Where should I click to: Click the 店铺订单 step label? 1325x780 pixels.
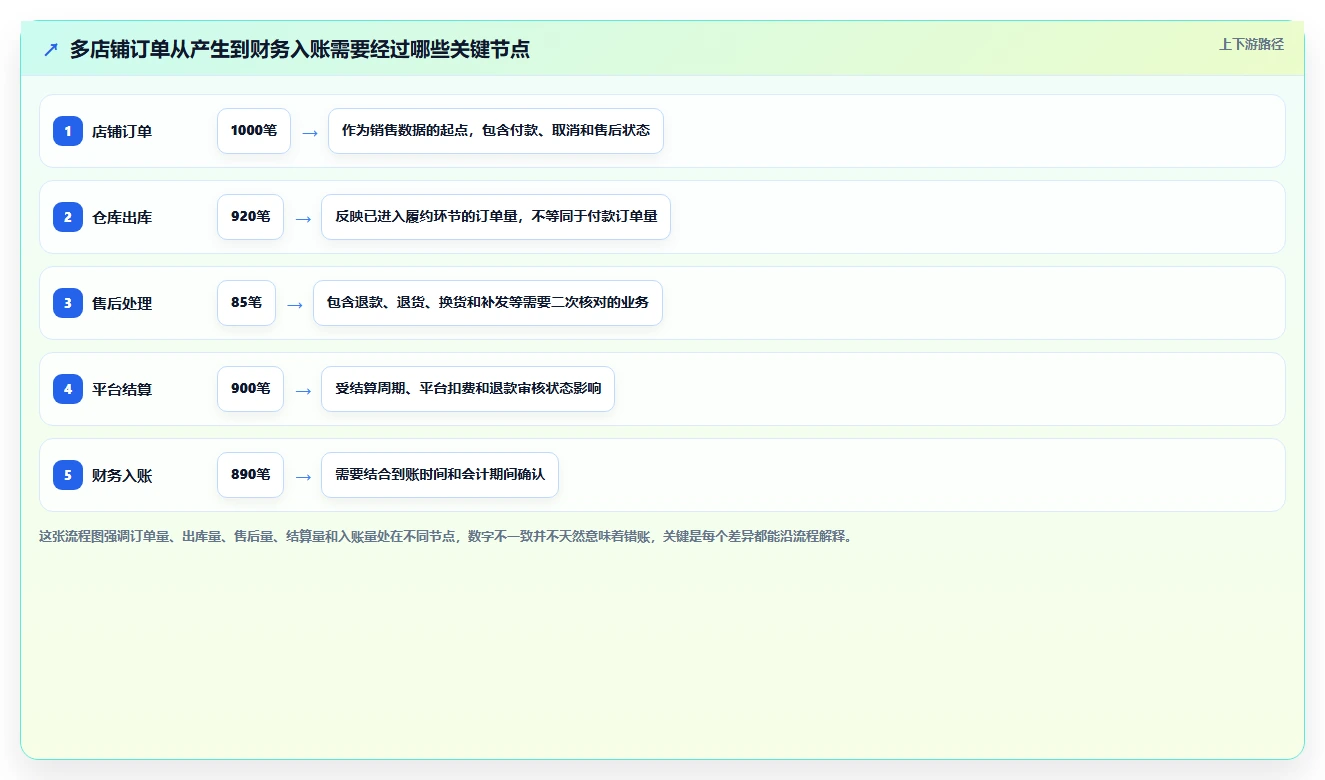[x=122, y=131]
